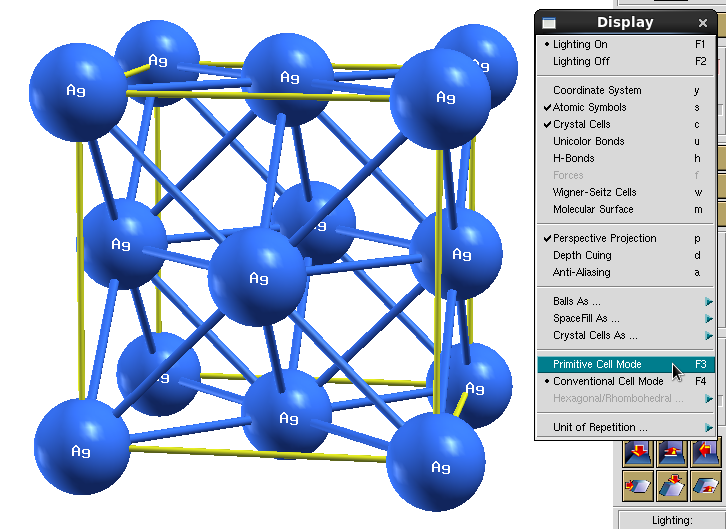Enable Unicolor Bonds
Image resolution: width=726 pixels, height=529 pixels.
626,141
